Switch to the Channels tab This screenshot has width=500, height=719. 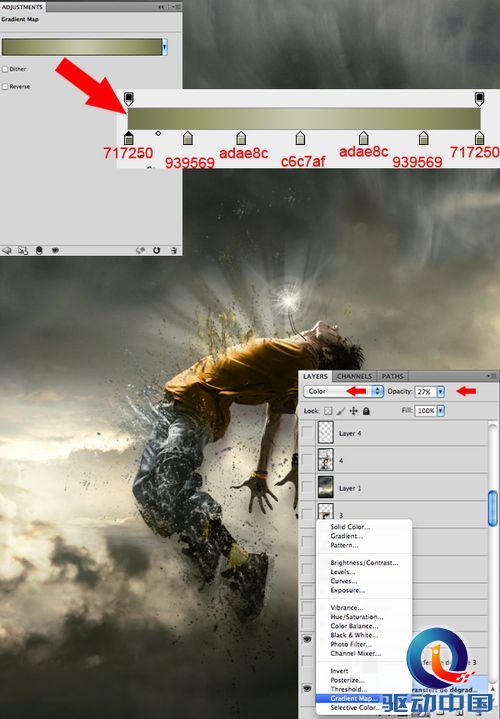(354, 376)
